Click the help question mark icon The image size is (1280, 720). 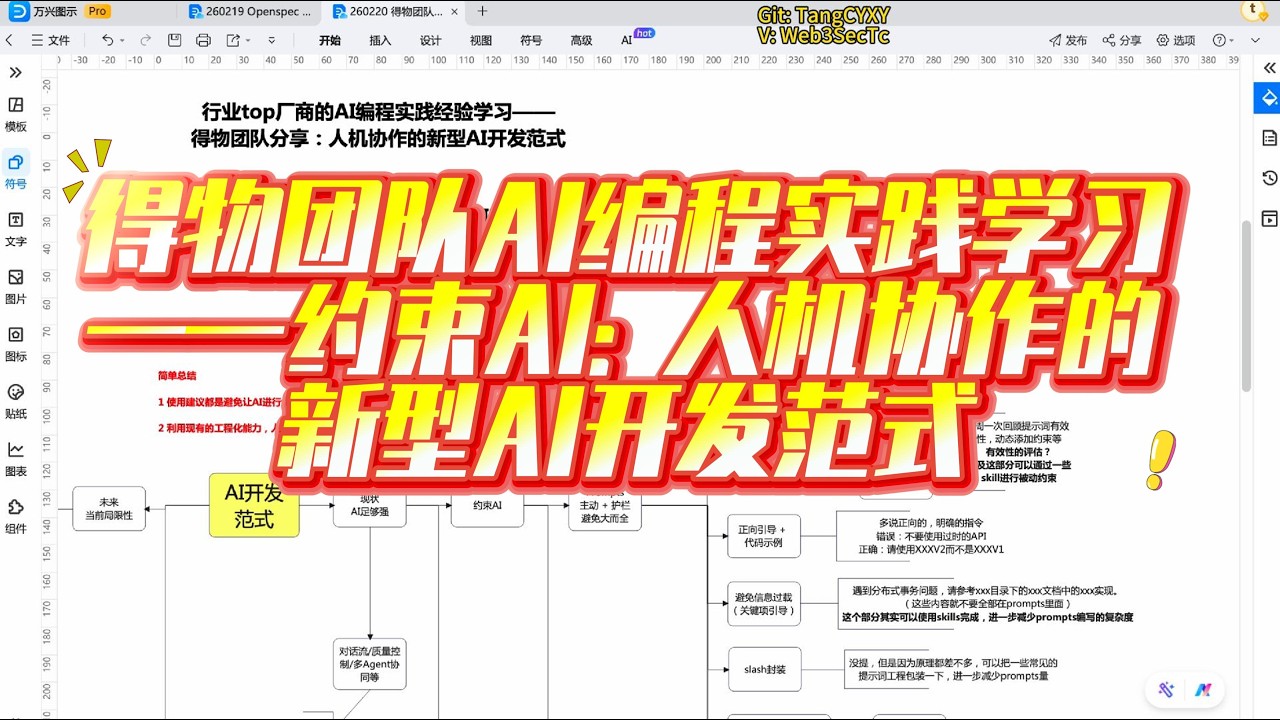tap(1219, 40)
